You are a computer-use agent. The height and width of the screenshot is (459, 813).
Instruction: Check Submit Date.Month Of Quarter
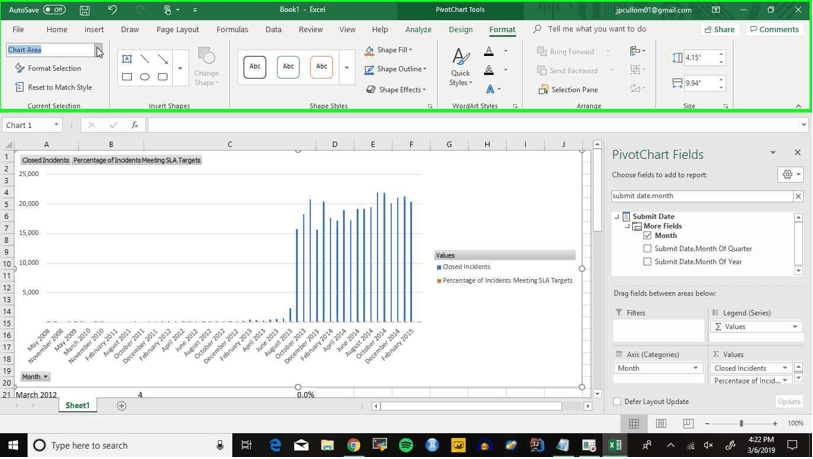pos(647,248)
